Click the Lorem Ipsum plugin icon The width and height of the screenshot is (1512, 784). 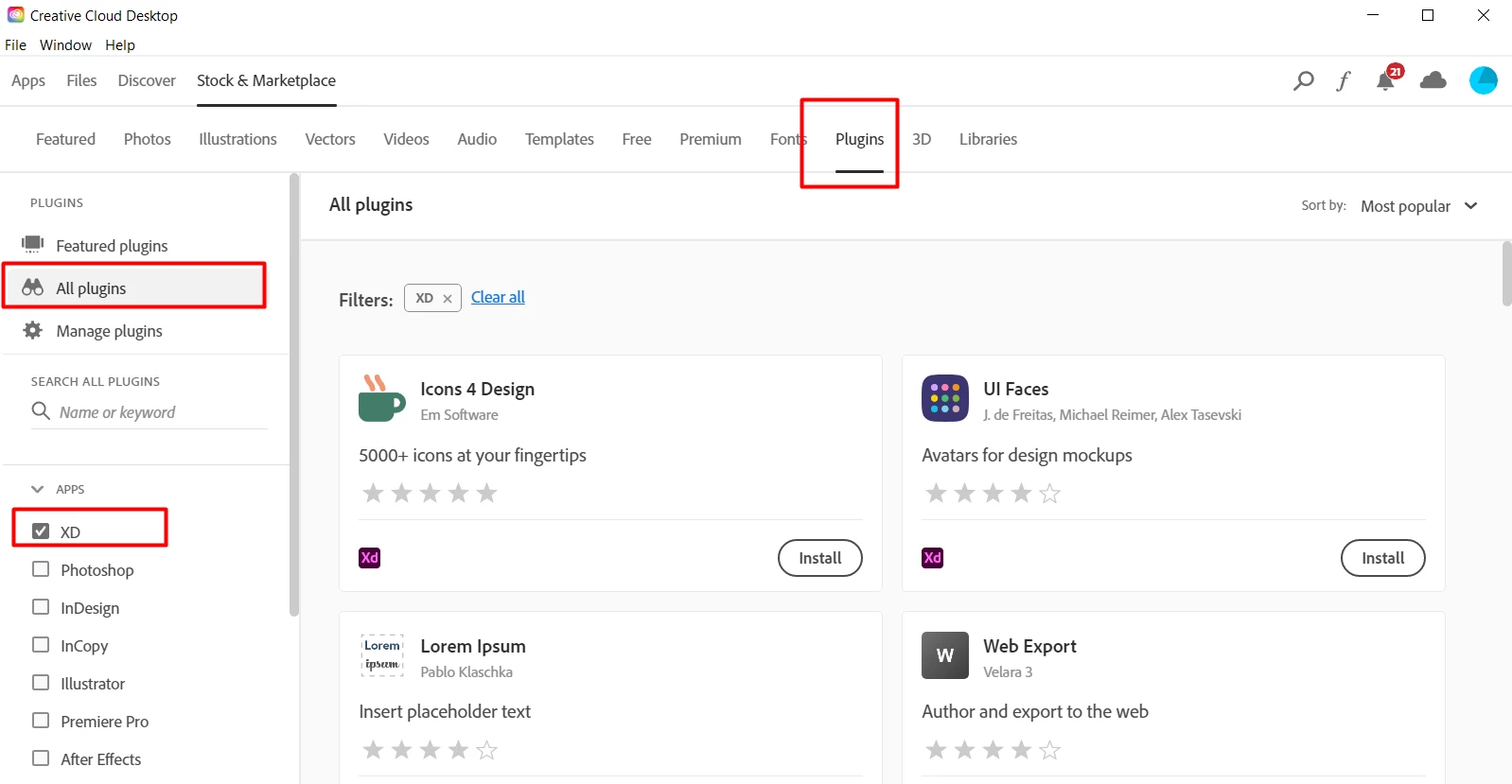[381, 655]
